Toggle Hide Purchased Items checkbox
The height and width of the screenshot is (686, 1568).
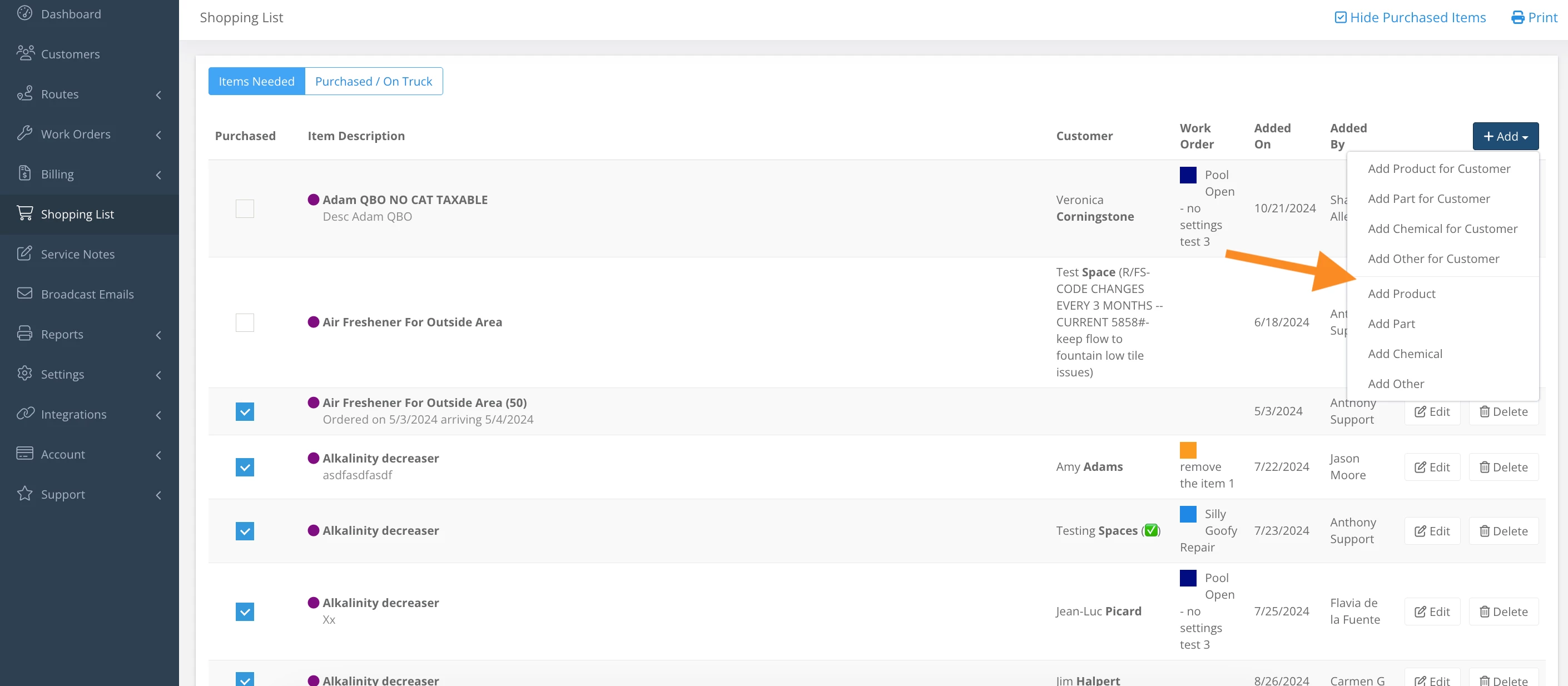pos(1341,18)
